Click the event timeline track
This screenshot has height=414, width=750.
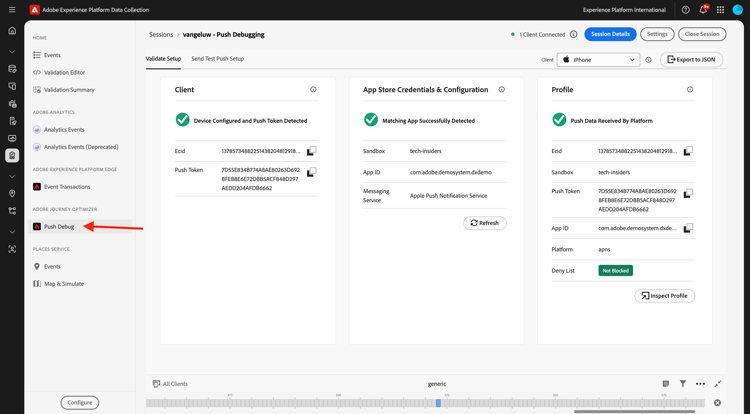pos(425,403)
